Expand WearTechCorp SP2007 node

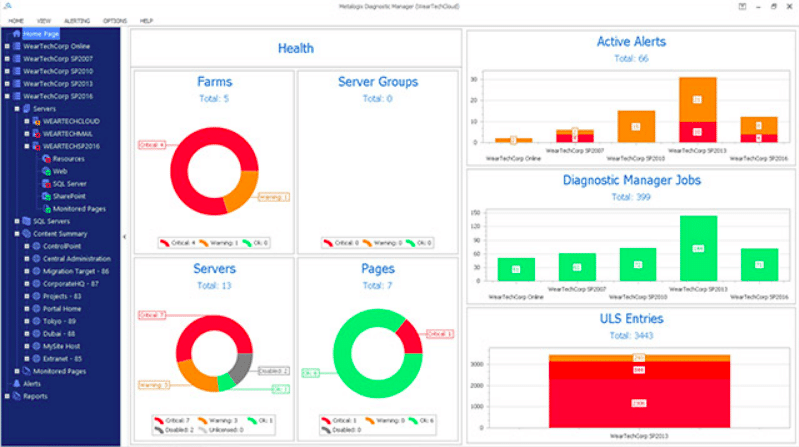coord(7,59)
